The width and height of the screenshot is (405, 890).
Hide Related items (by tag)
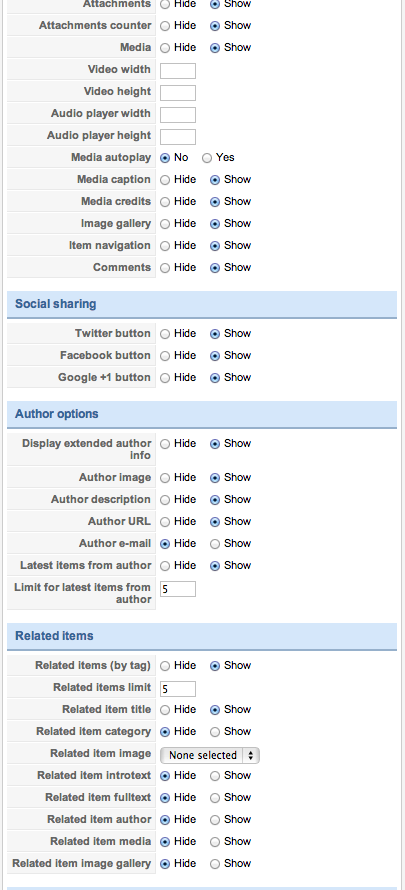pos(165,666)
